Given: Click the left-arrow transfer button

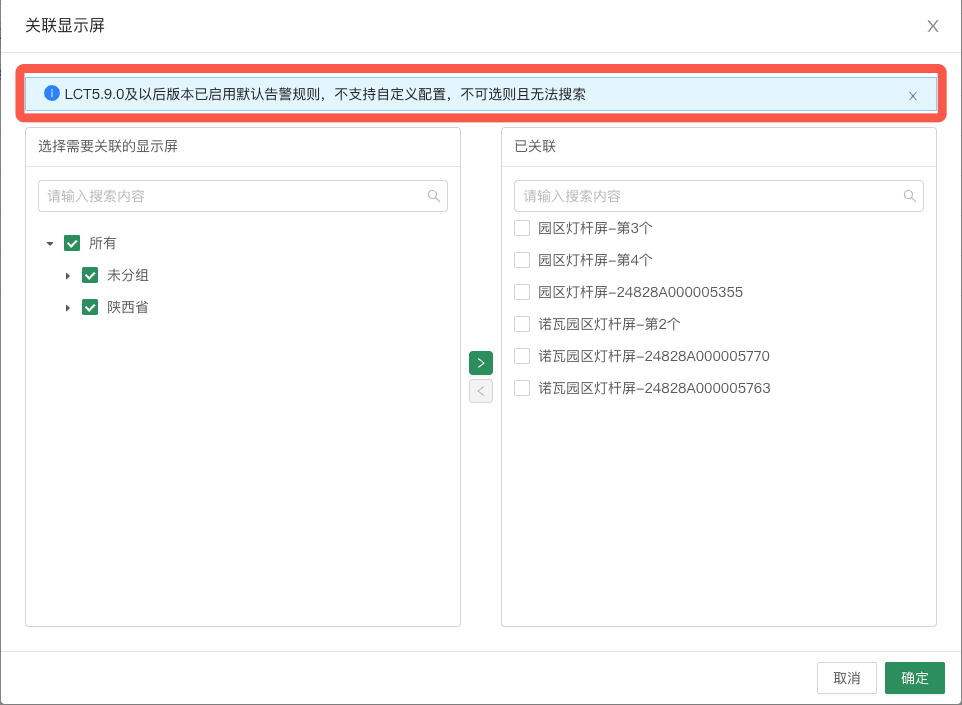Looking at the screenshot, I should tap(481, 391).
